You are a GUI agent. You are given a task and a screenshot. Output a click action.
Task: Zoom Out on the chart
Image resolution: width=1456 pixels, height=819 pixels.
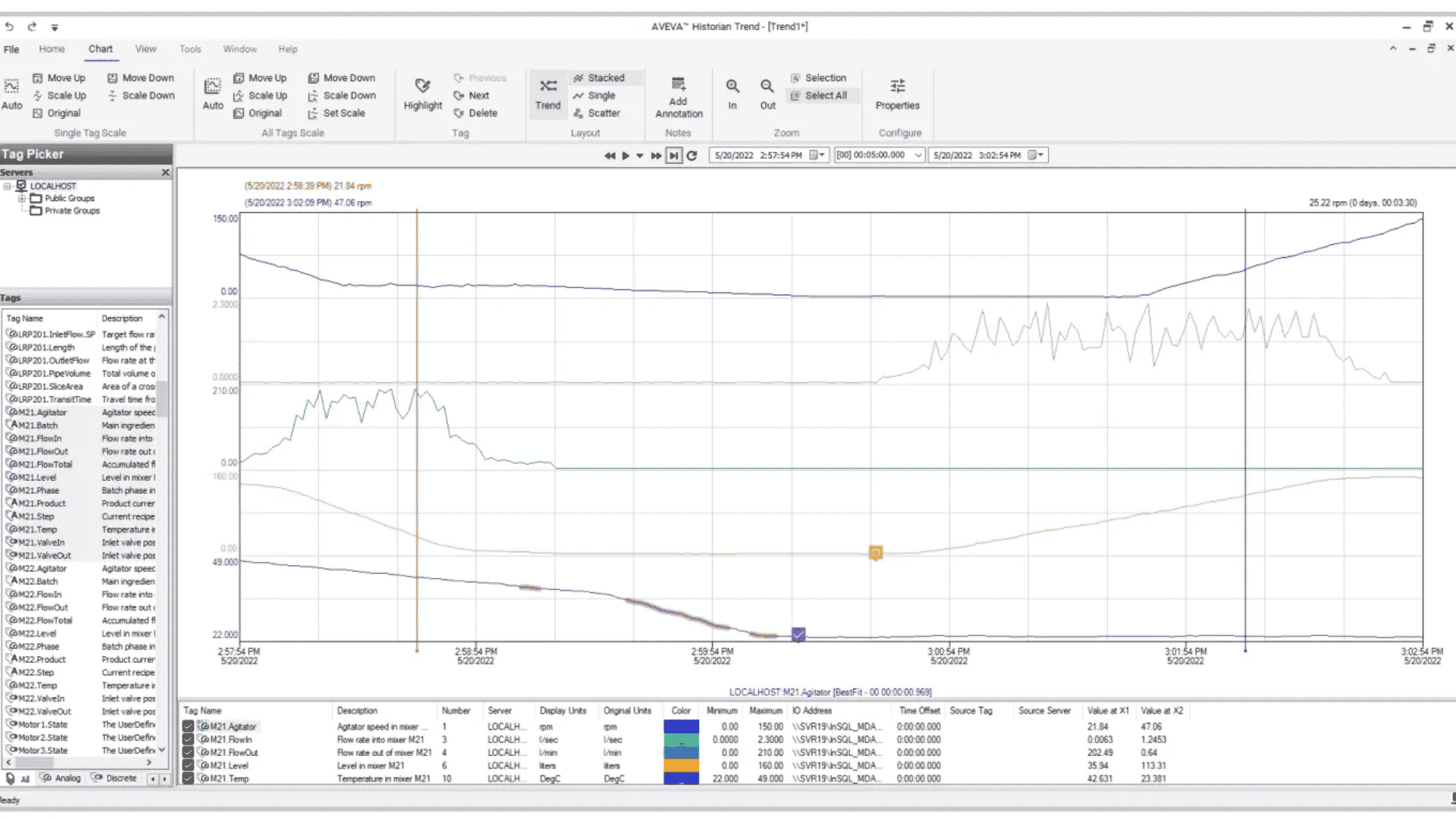pos(767,86)
